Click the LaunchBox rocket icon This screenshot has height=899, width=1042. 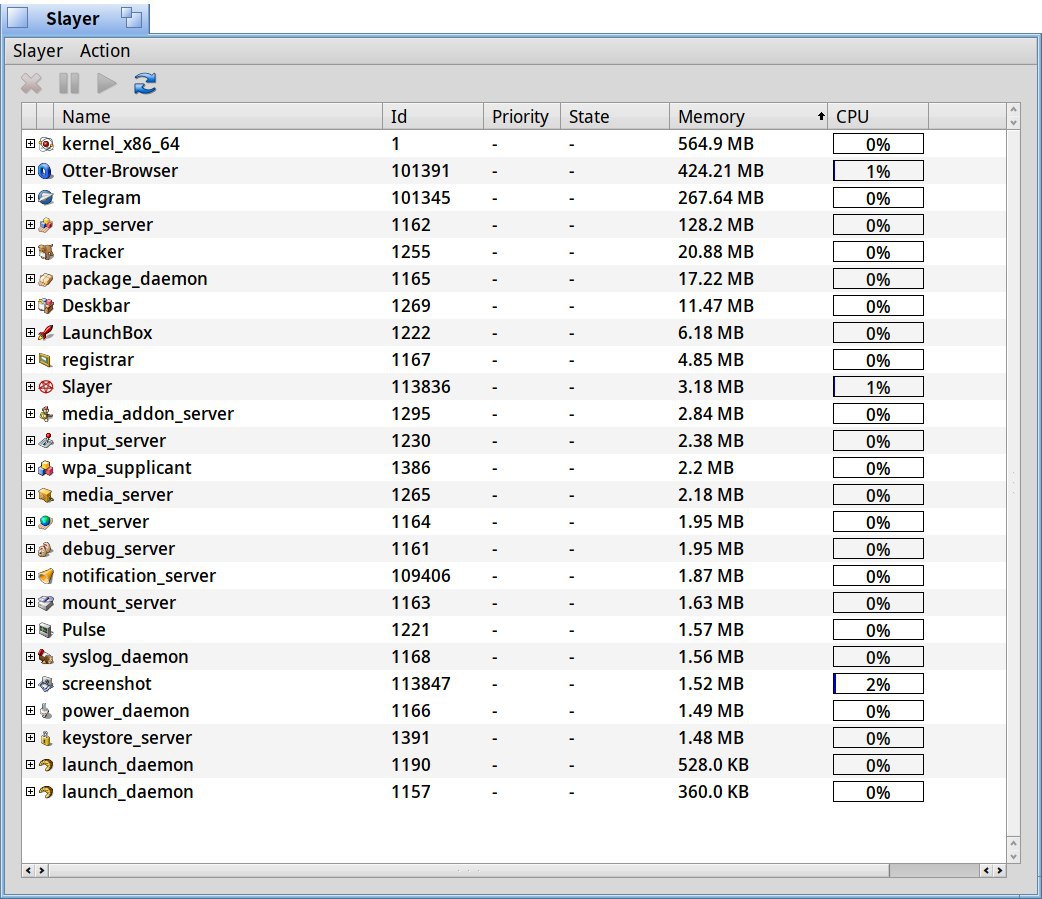coord(46,333)
